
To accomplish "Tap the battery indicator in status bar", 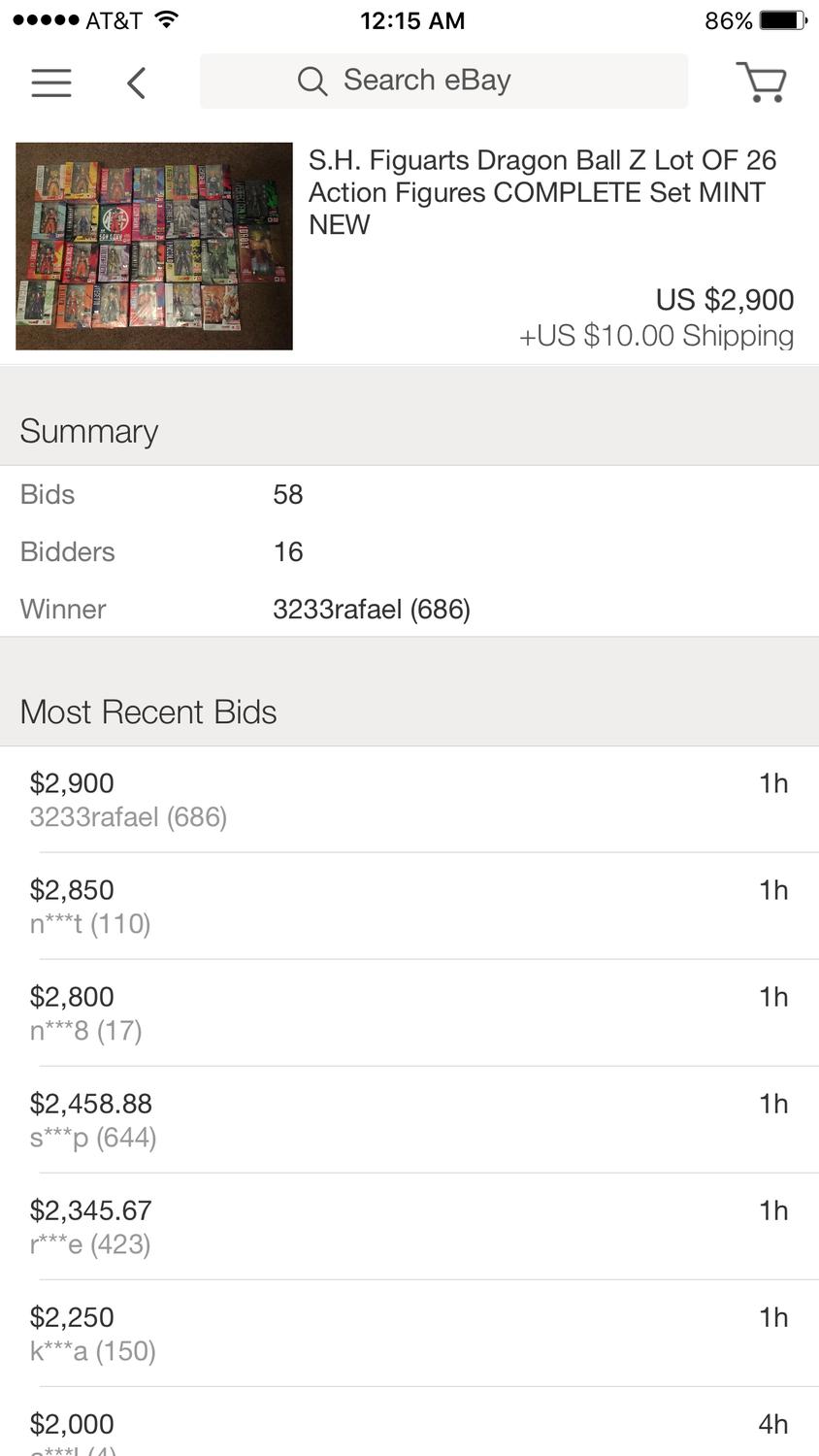I will click(783, 20).
